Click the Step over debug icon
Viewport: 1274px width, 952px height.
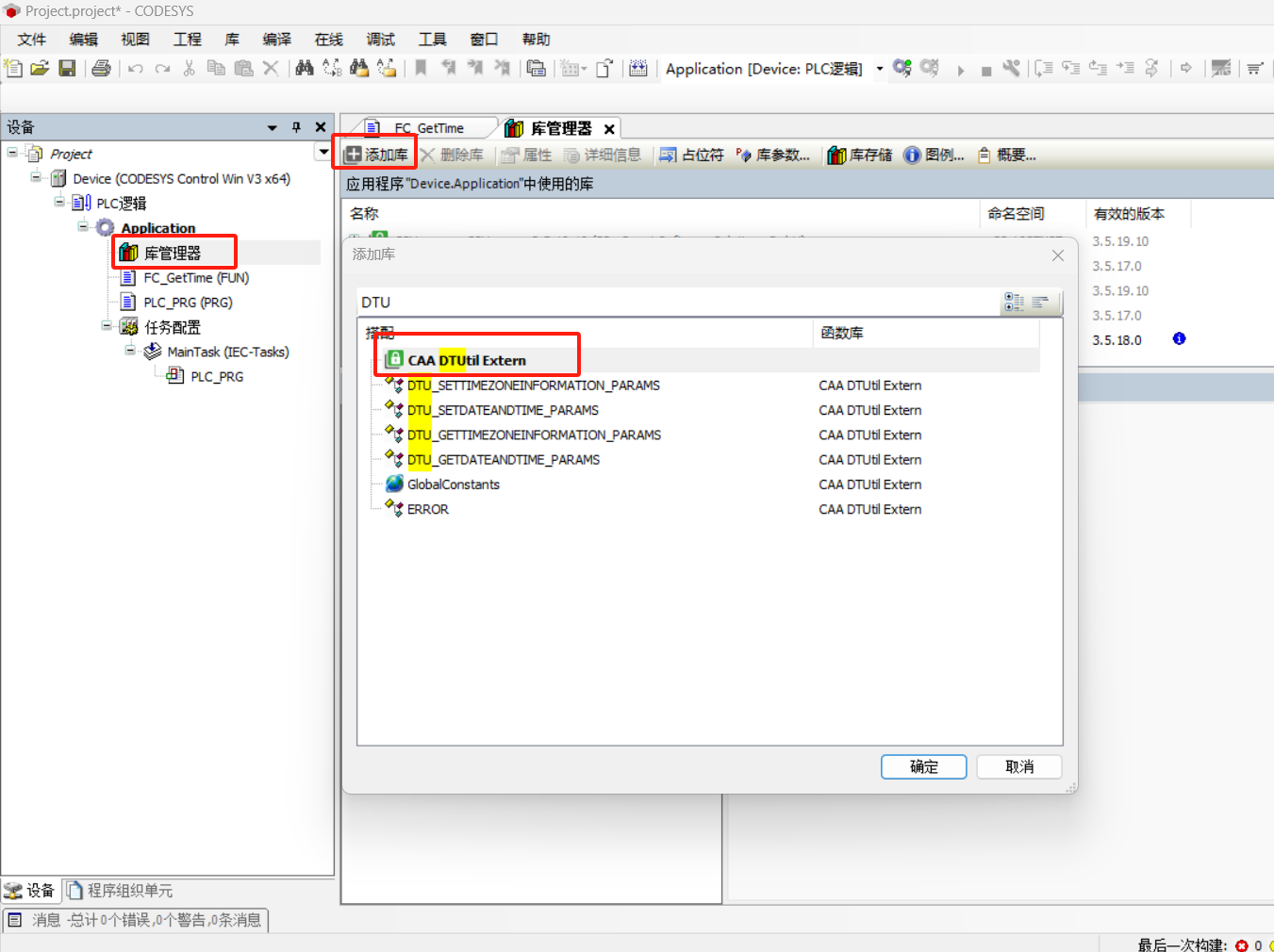[1044, 68]
